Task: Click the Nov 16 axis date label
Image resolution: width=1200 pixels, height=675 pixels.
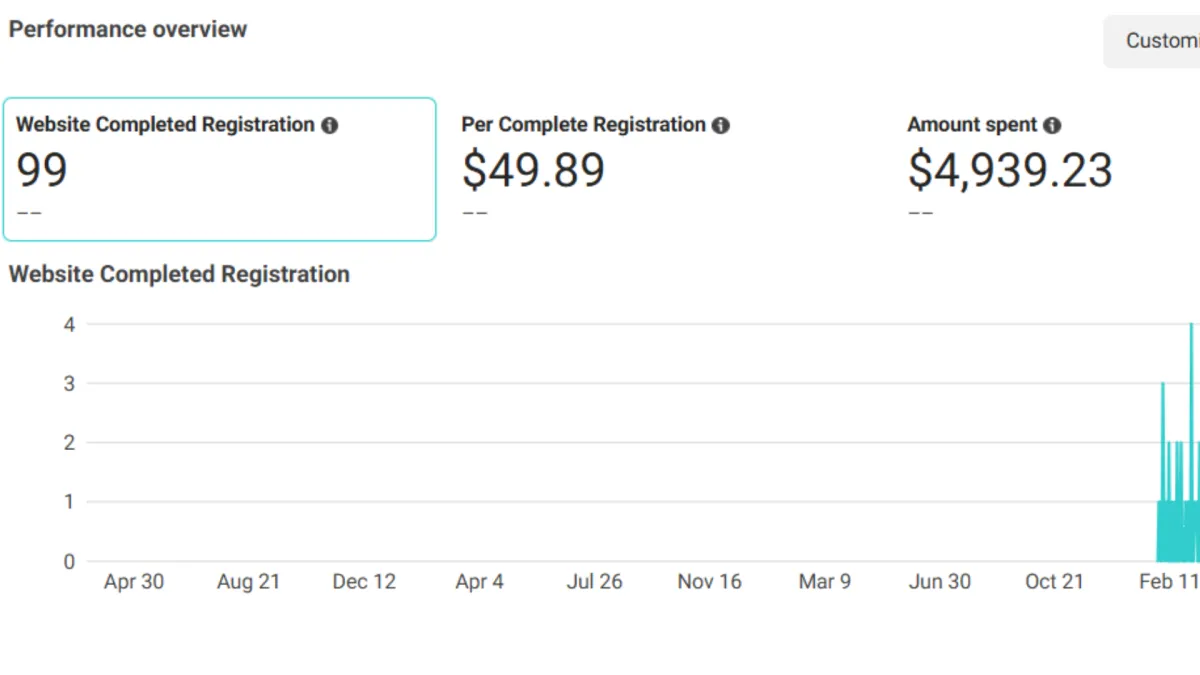Action: [x=709, y=582]
